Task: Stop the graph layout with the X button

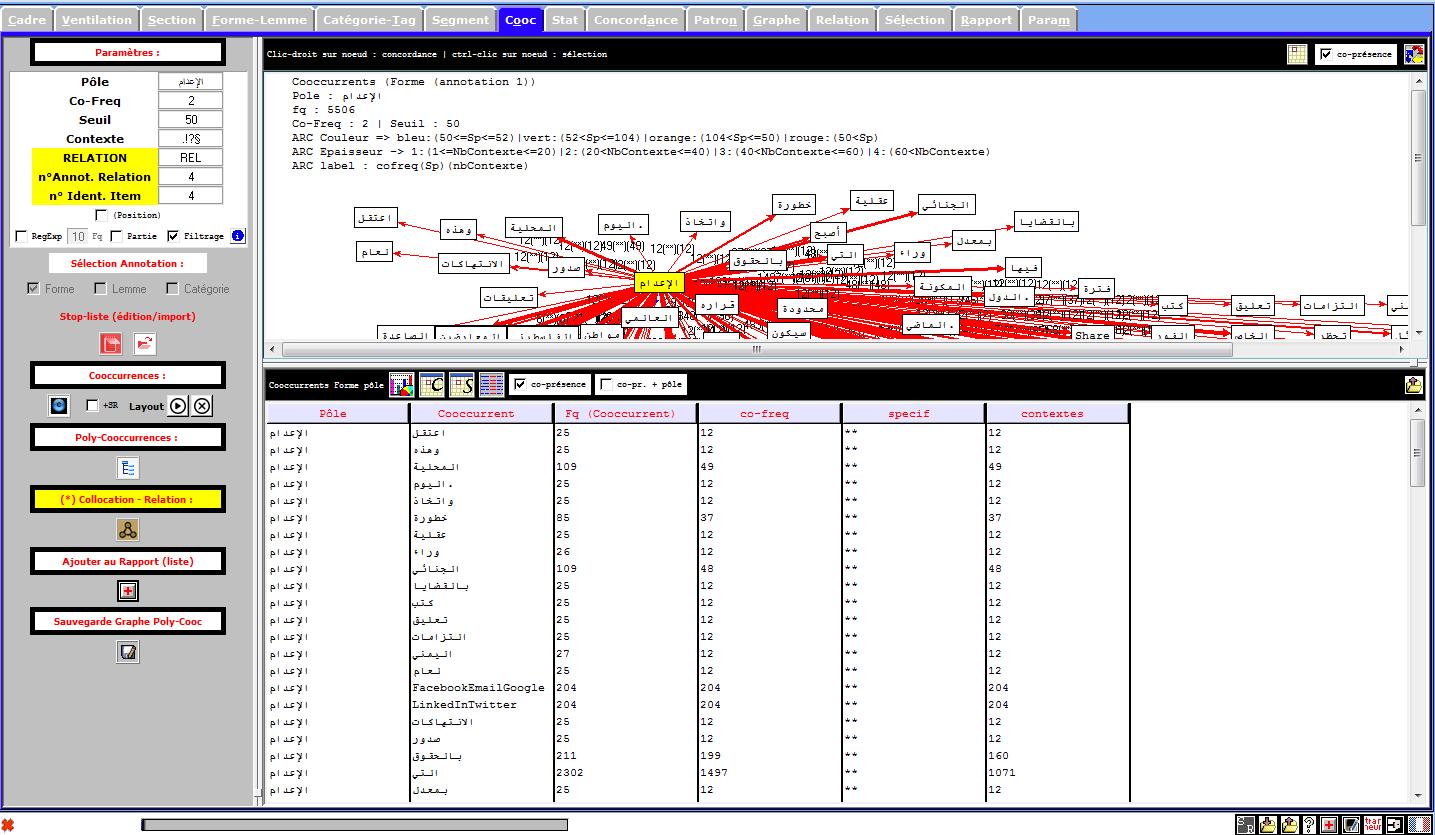Action: coord(202,406)
